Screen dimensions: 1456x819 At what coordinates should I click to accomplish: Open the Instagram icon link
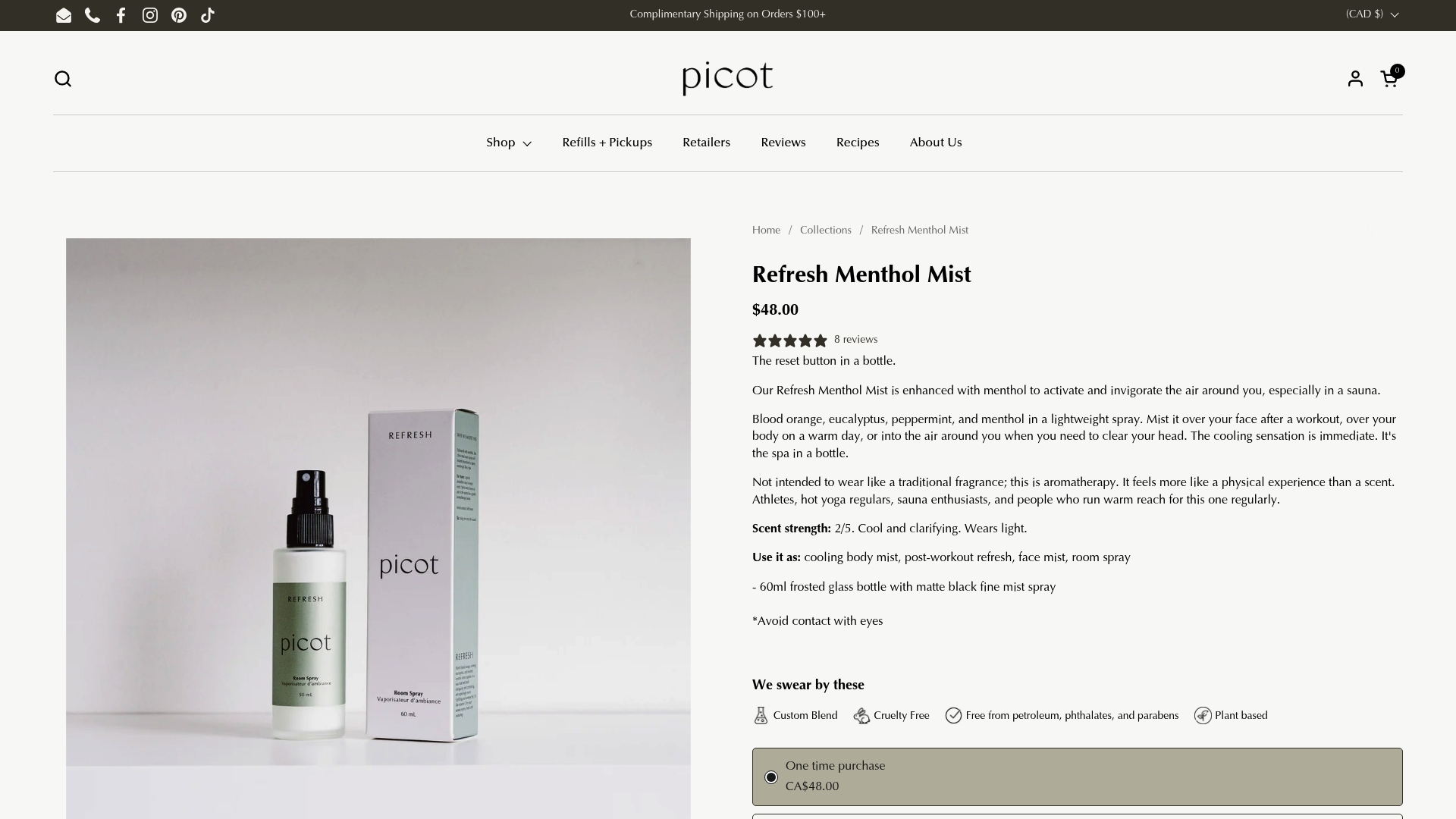(x=150, y=15)
